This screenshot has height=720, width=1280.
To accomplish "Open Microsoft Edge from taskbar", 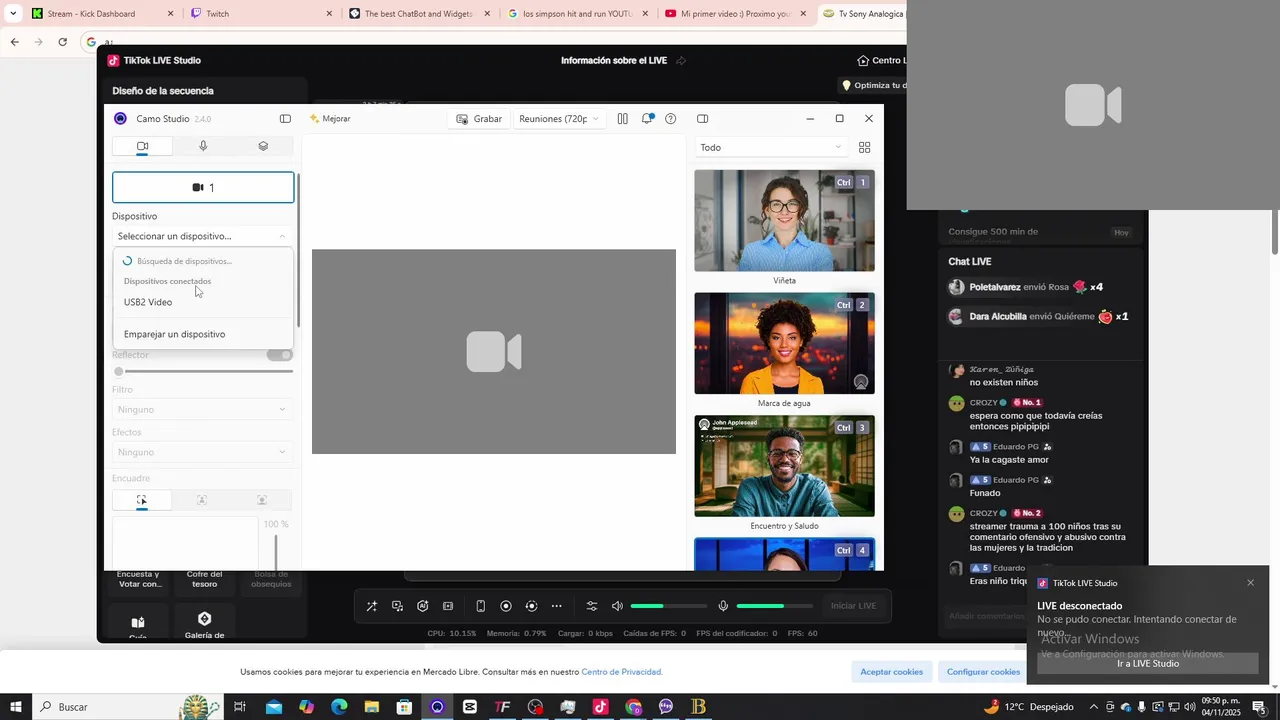I will [x=339, y=707].
